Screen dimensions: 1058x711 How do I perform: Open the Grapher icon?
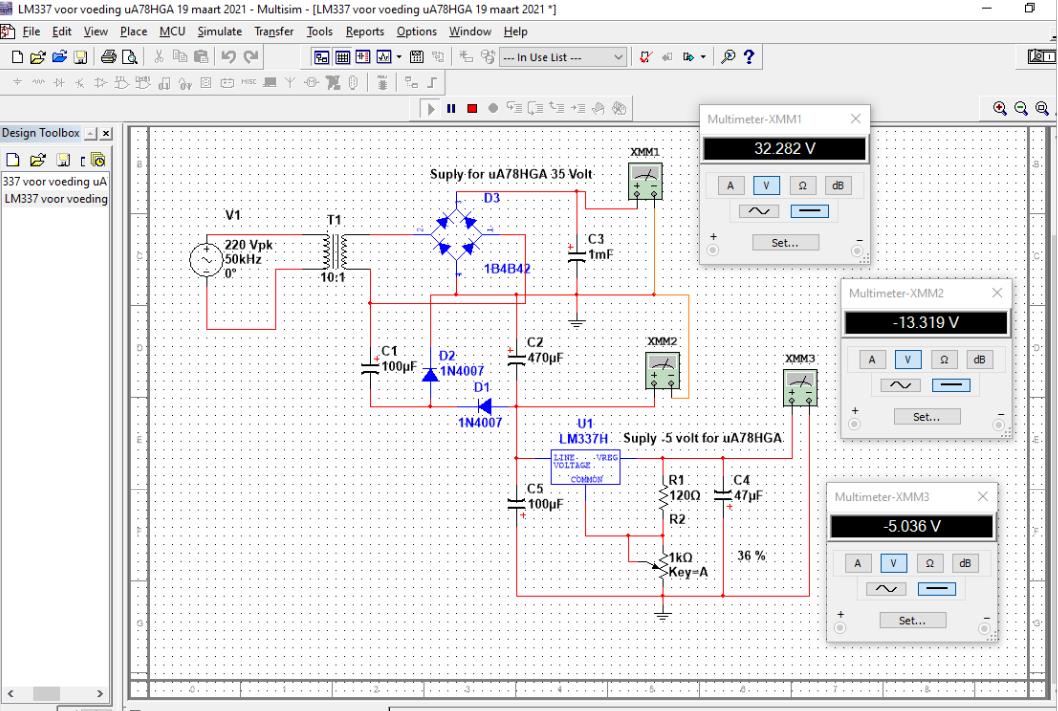click(384, 57)
